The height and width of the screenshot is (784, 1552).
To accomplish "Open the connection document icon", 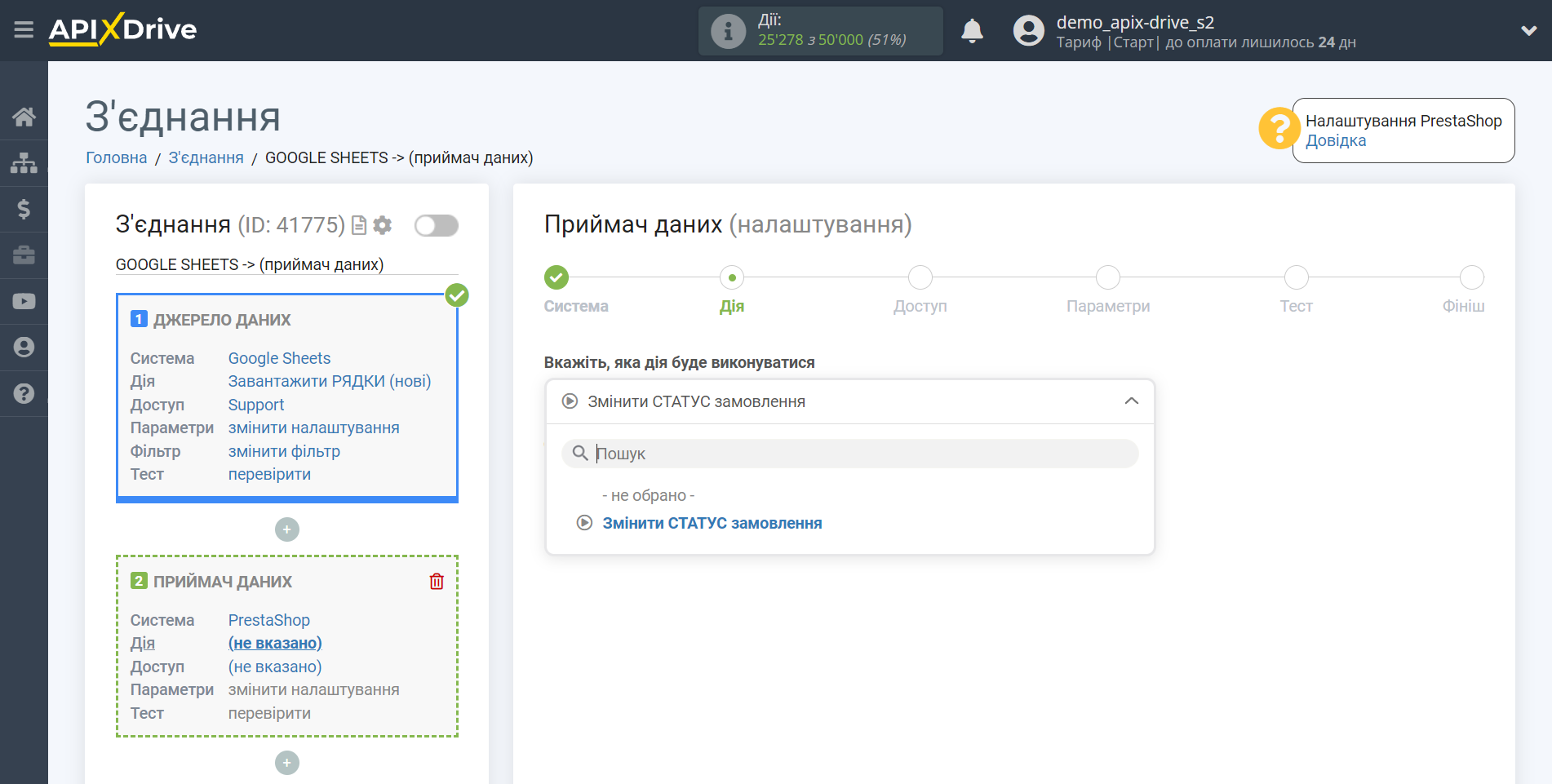I will 358,225.
